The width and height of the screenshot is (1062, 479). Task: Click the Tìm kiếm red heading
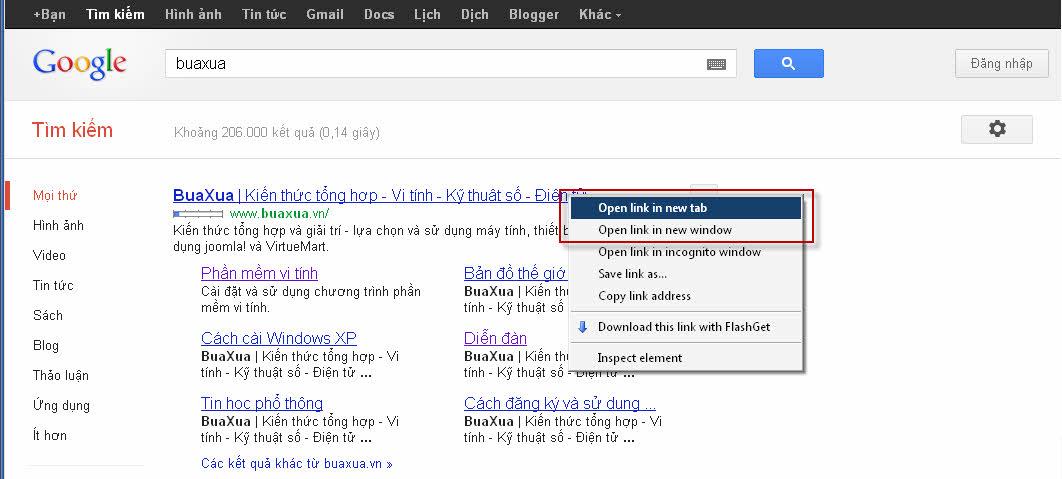(72, 129)
